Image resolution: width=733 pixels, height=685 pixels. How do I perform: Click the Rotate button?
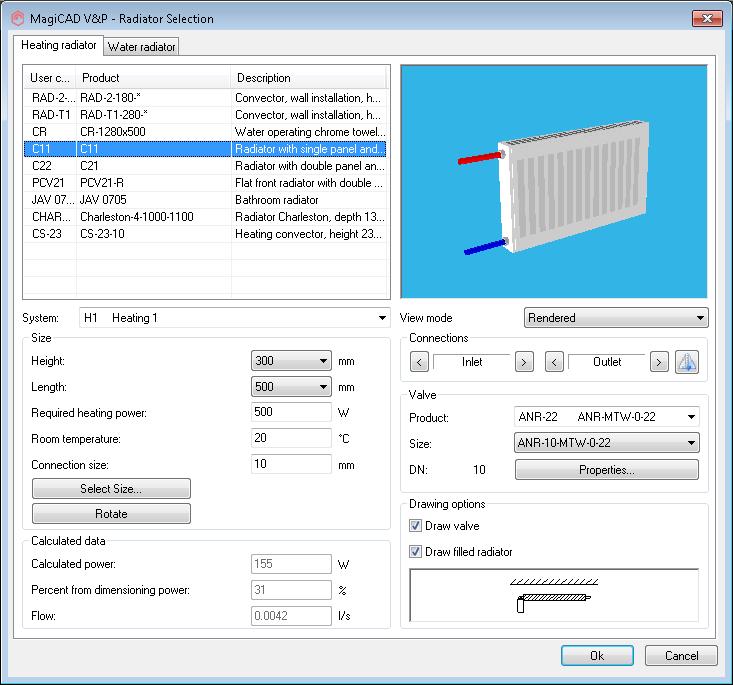(111, 514)
